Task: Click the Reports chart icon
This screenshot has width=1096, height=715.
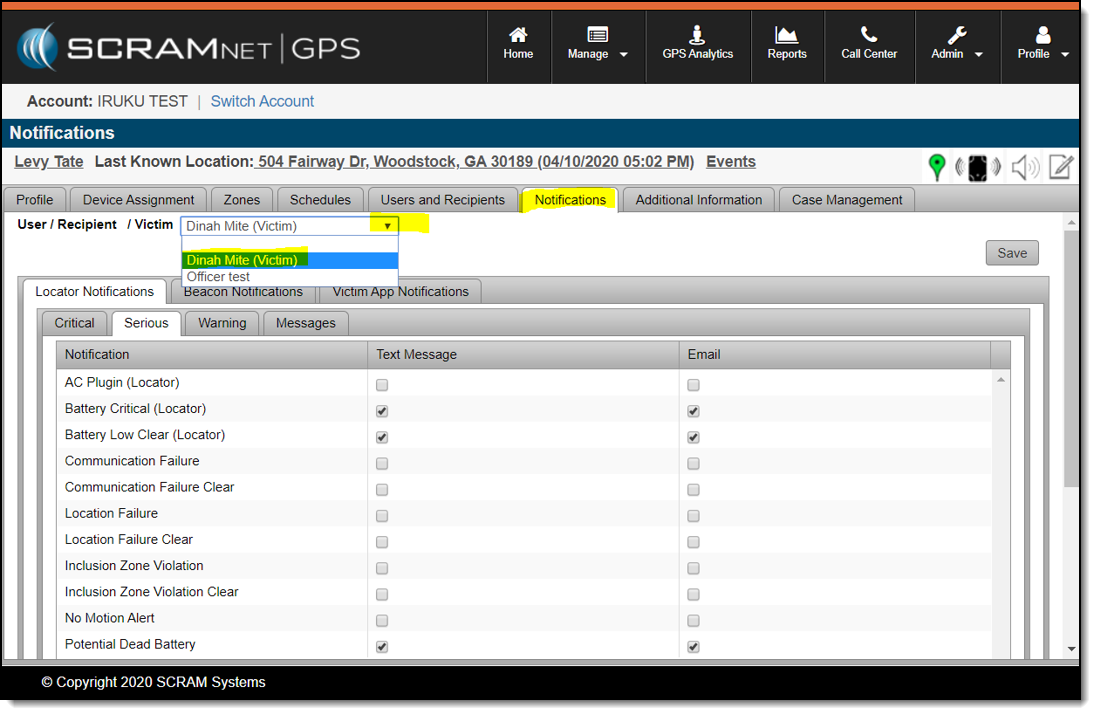Action: point(787,36)
